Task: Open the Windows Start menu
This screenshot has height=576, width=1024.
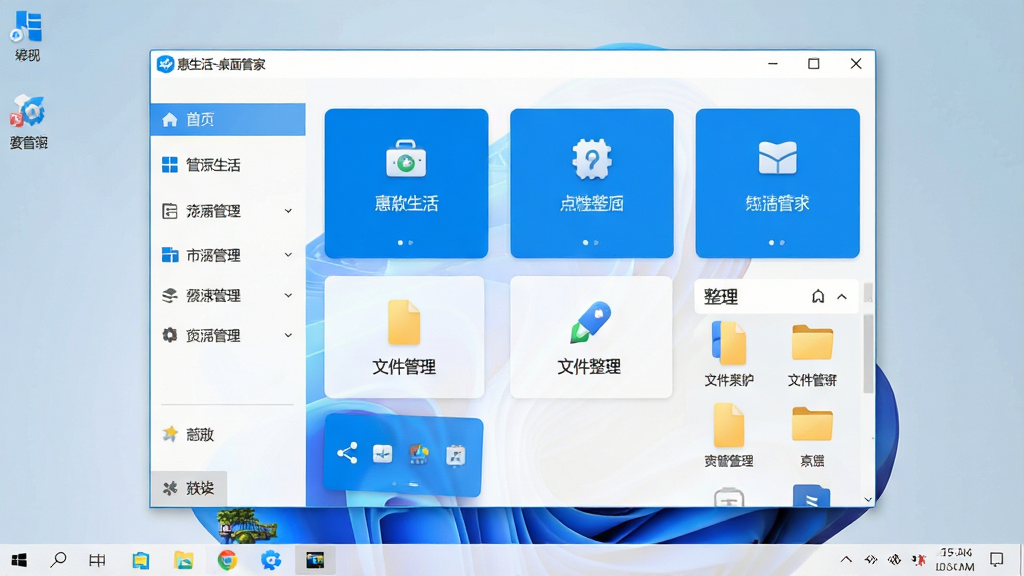Action: pos(19,560)
